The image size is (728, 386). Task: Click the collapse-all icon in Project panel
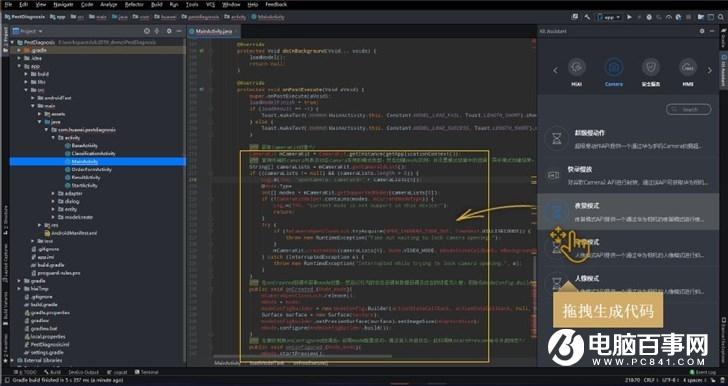click(x=156, y=31)
